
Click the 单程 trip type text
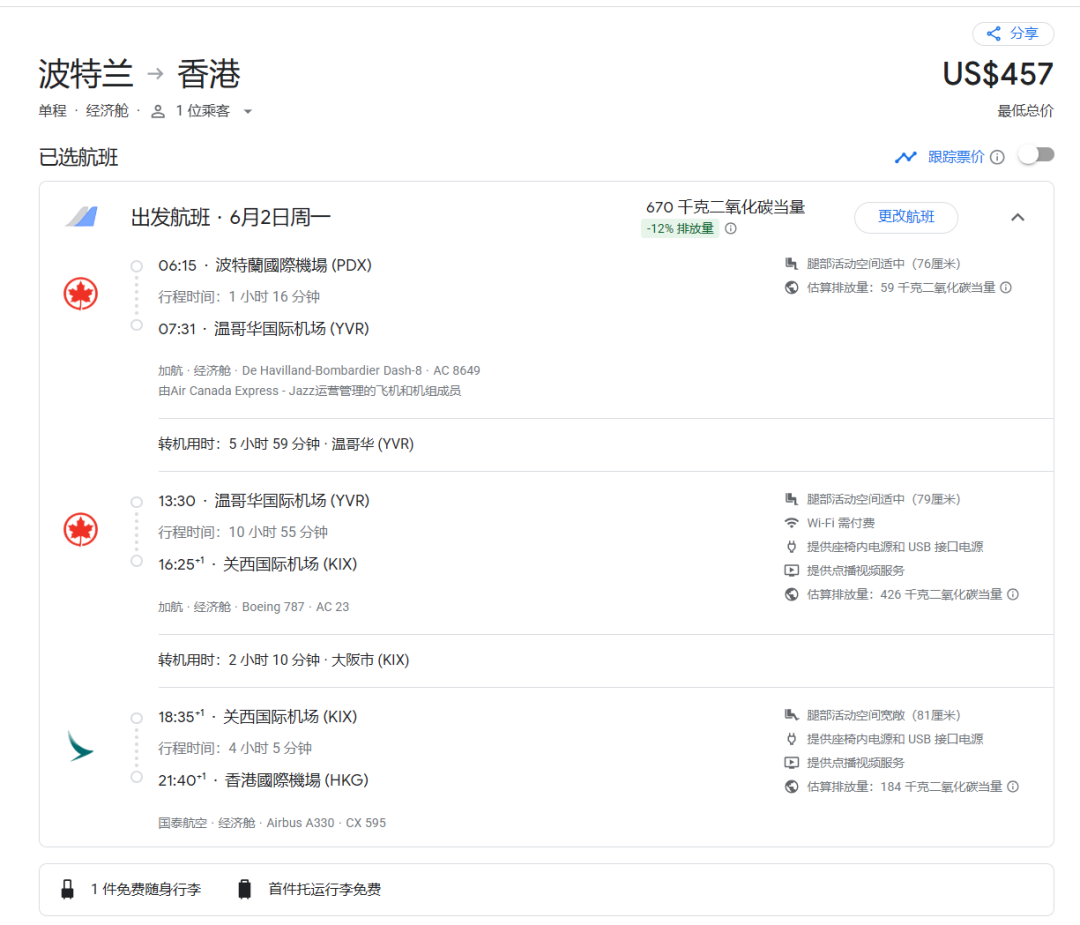[52, 111]
